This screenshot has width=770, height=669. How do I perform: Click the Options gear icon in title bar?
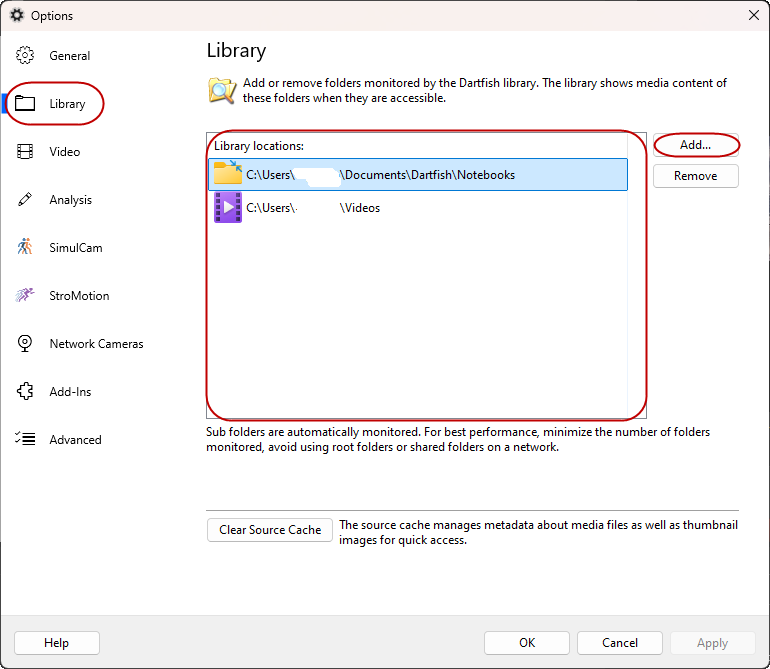(x=17, y=15)
